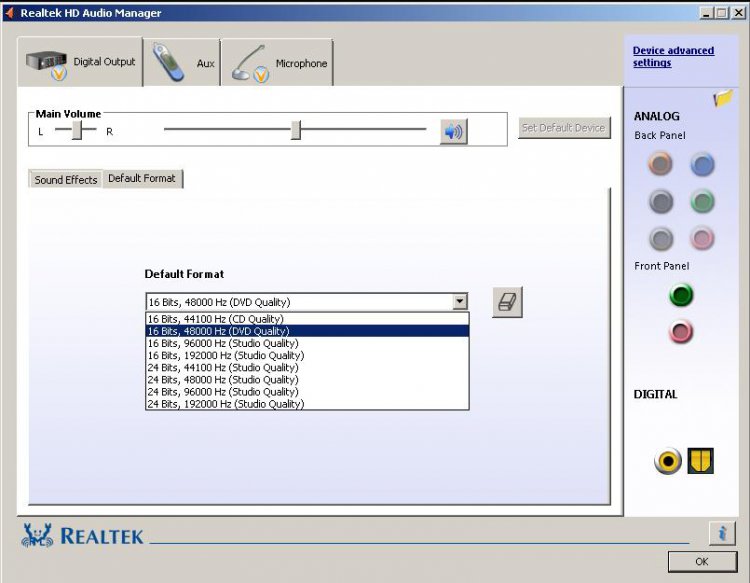This screenshot has width=750, height=583.
Task: Choose 24 Bits, 96000 Hz (Studio Quality)
Action: tap(307, 392)
